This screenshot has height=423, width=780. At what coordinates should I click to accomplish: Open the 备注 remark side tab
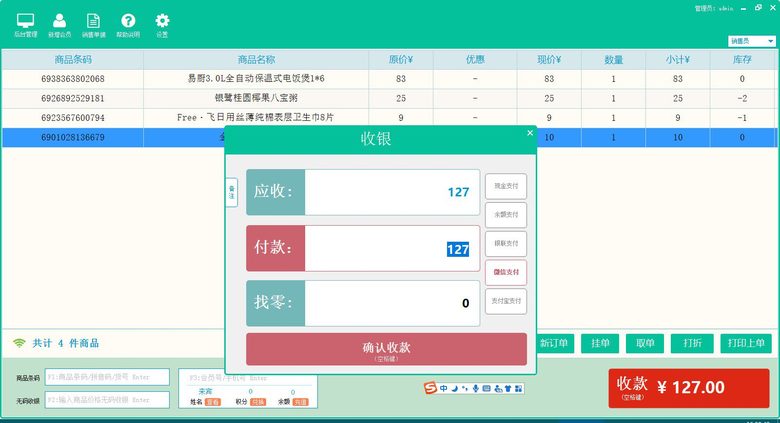(231, 192)
